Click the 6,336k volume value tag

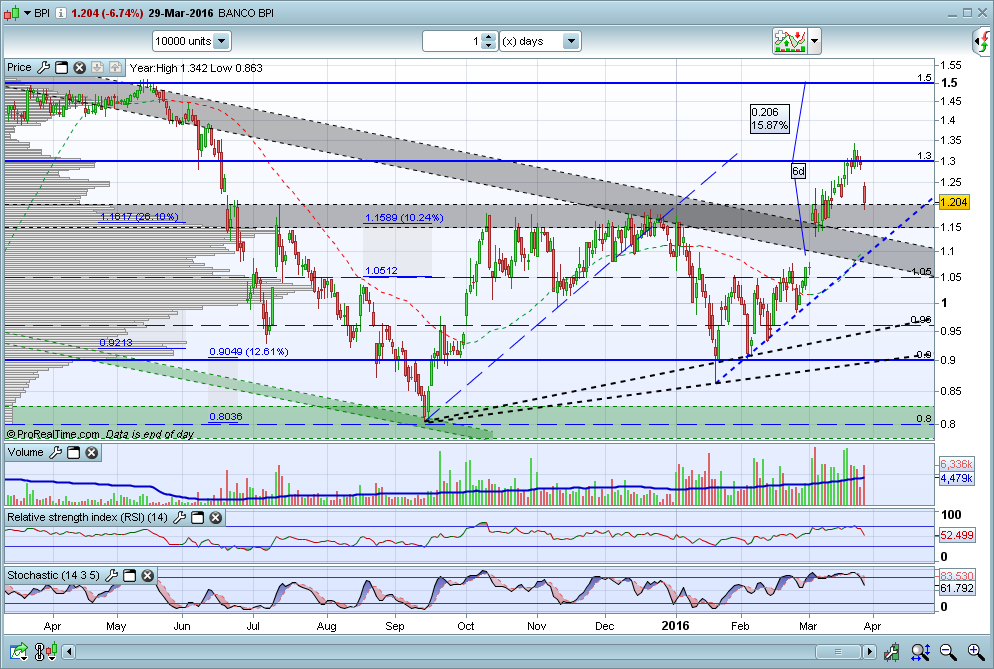point(956,464)
